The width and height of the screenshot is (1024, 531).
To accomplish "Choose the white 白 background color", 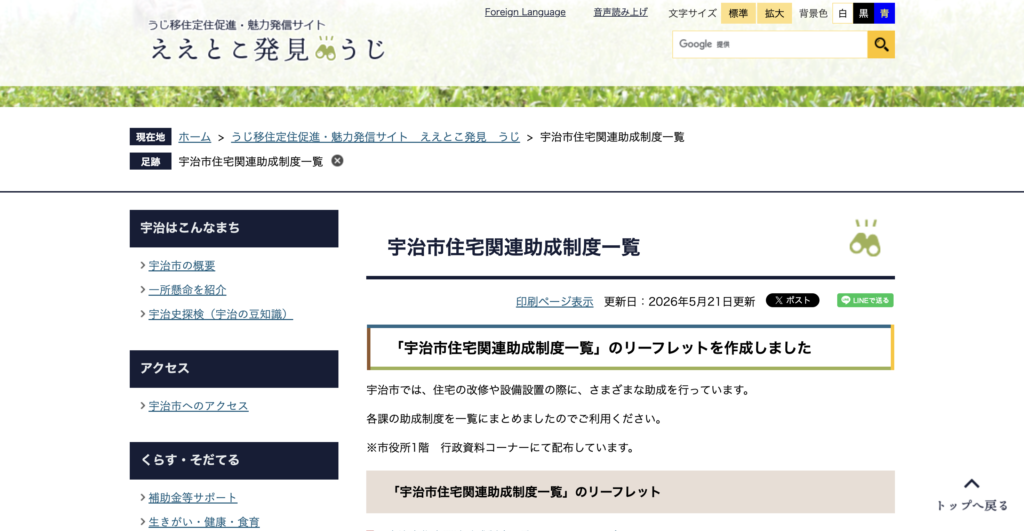I will [x=842, y=13].
